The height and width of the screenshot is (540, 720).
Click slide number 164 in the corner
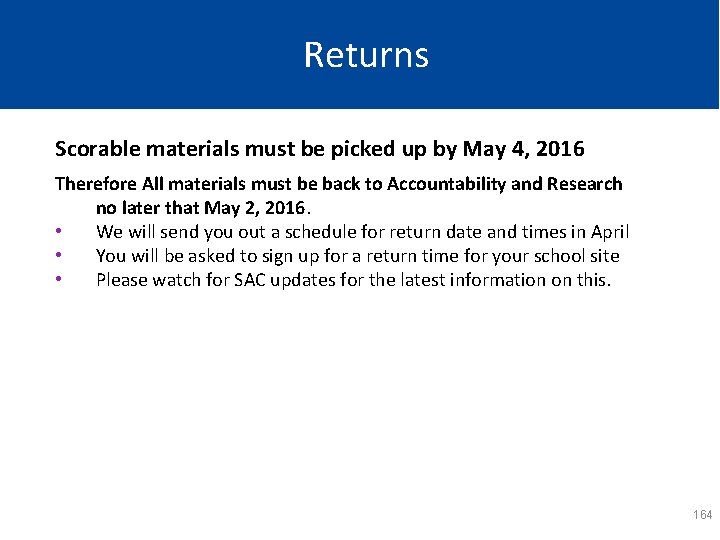pyautogui.click(x=702, y=515)
